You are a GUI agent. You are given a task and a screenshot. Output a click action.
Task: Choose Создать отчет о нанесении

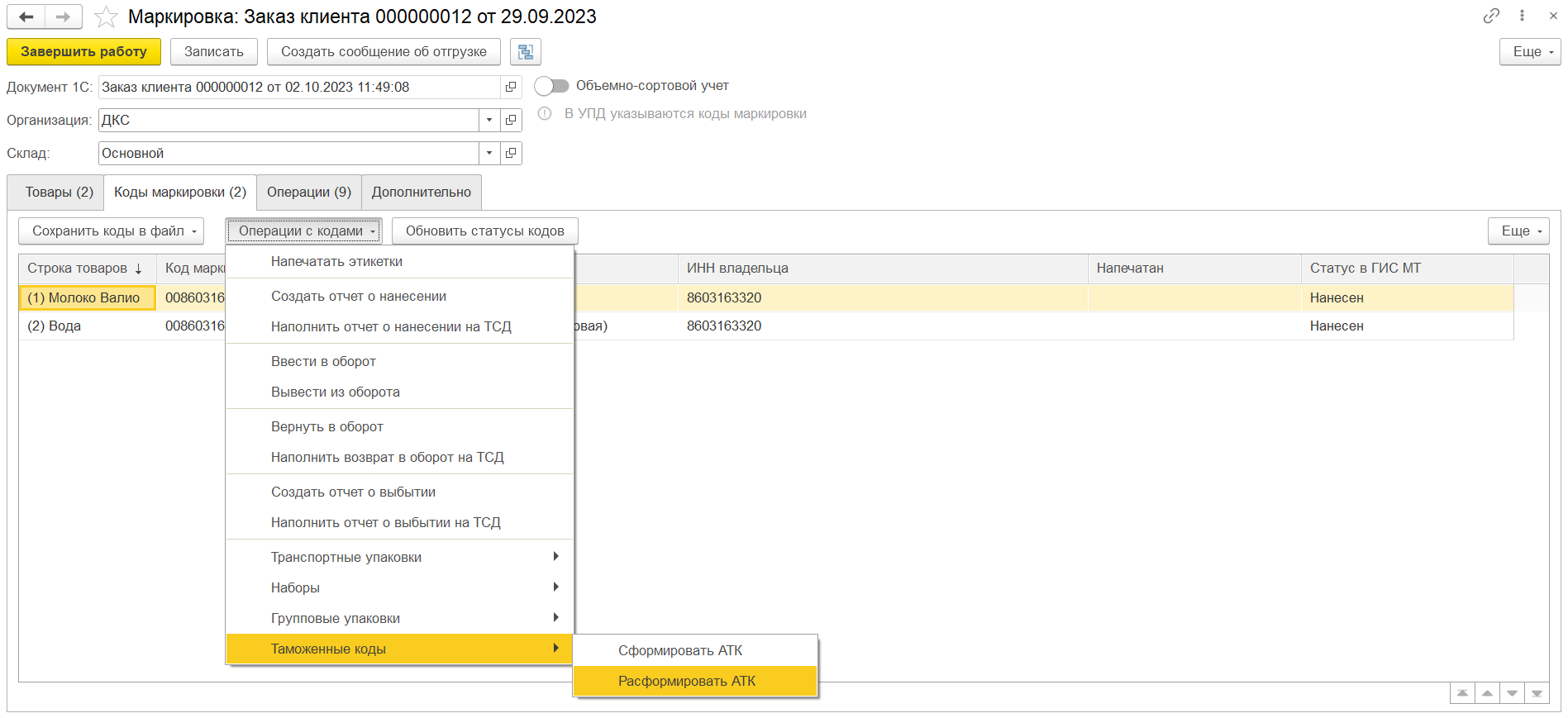coord(399,296)
